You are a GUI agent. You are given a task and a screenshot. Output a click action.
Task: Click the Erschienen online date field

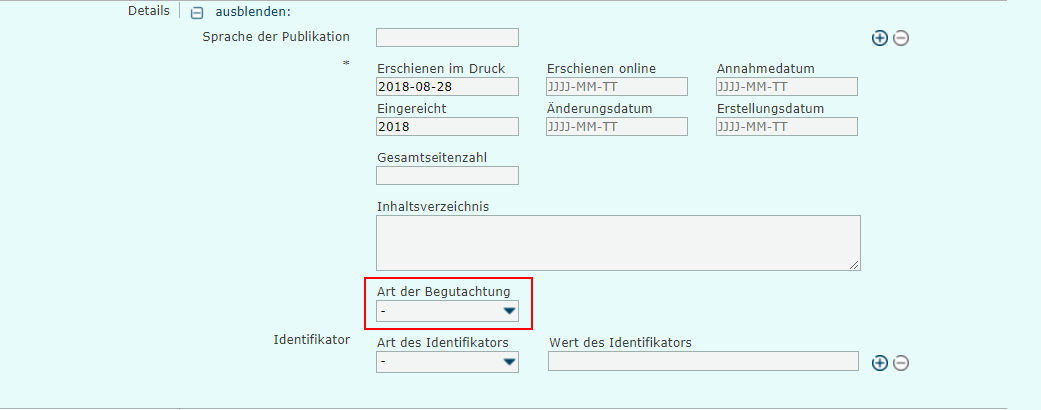(617, 86)
